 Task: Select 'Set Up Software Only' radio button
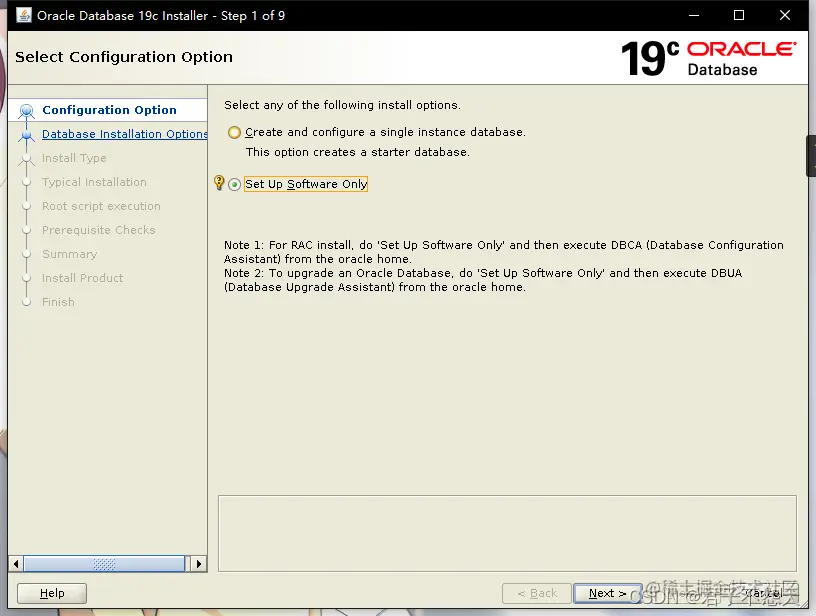point(235,185)
